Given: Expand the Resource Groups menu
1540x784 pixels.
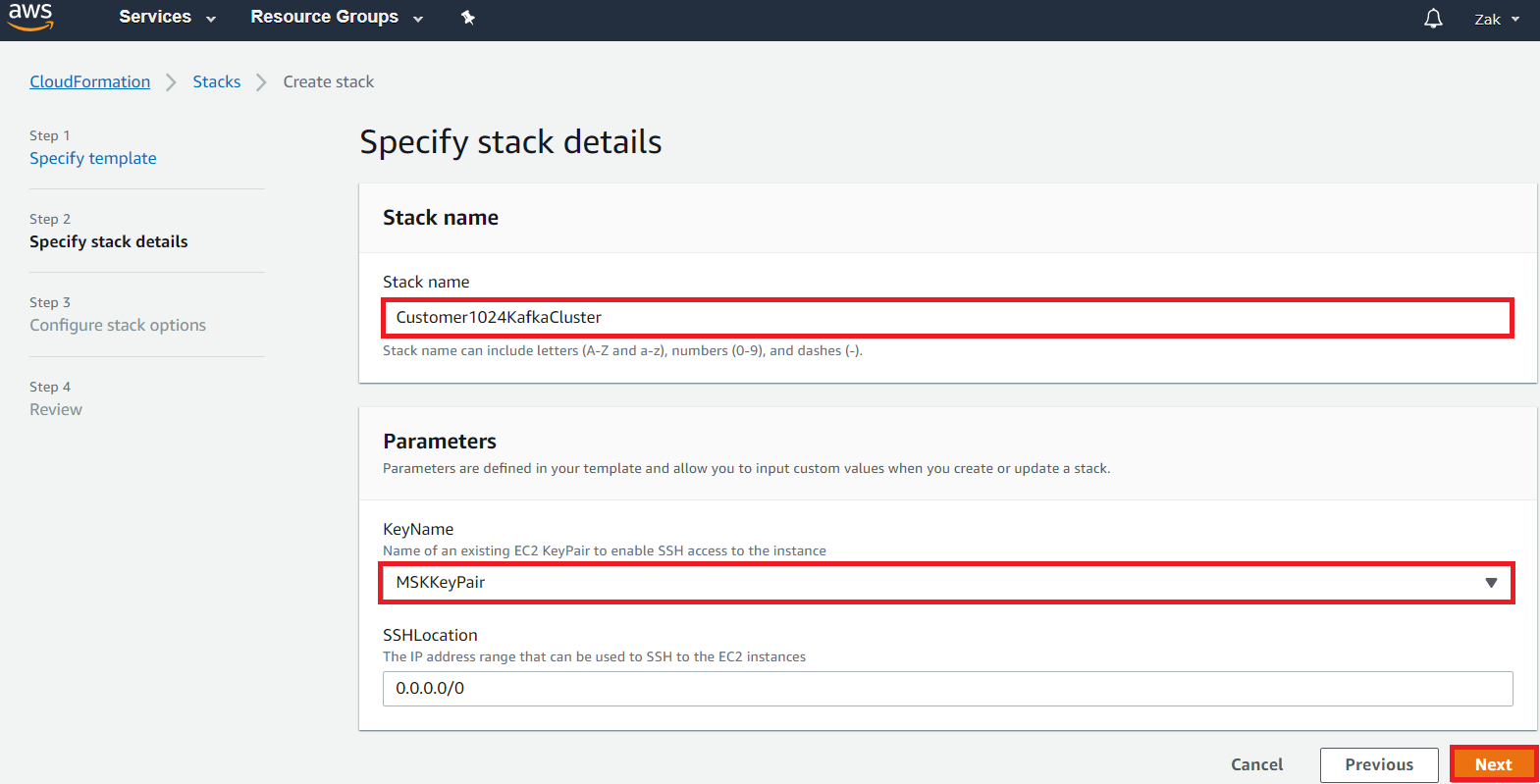Looking at the screenshot, I should (324, 17).
